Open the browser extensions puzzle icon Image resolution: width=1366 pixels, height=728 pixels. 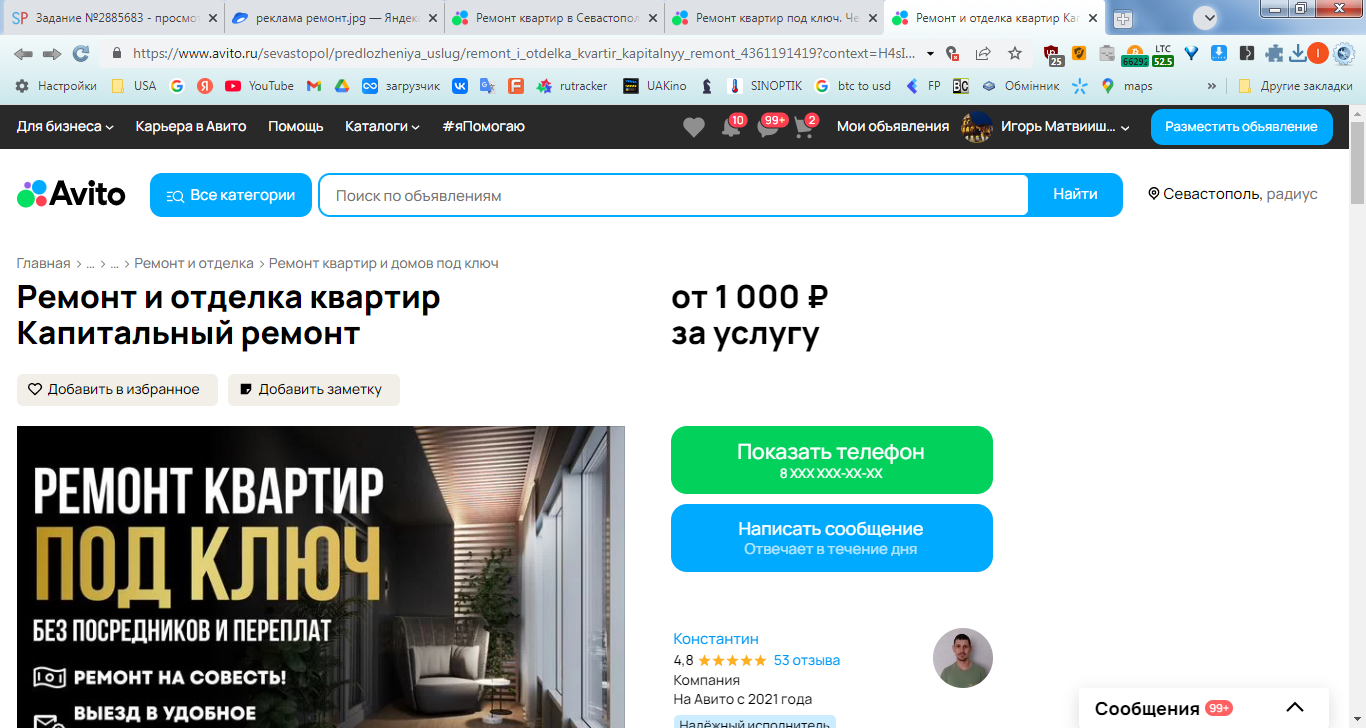tap(1274, 54)
